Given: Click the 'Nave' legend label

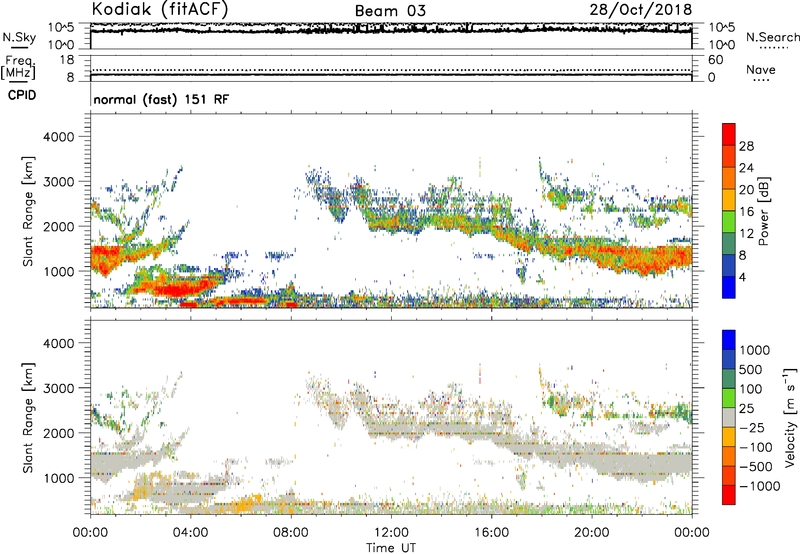Looking at the screenshot, I should (761, 69).
